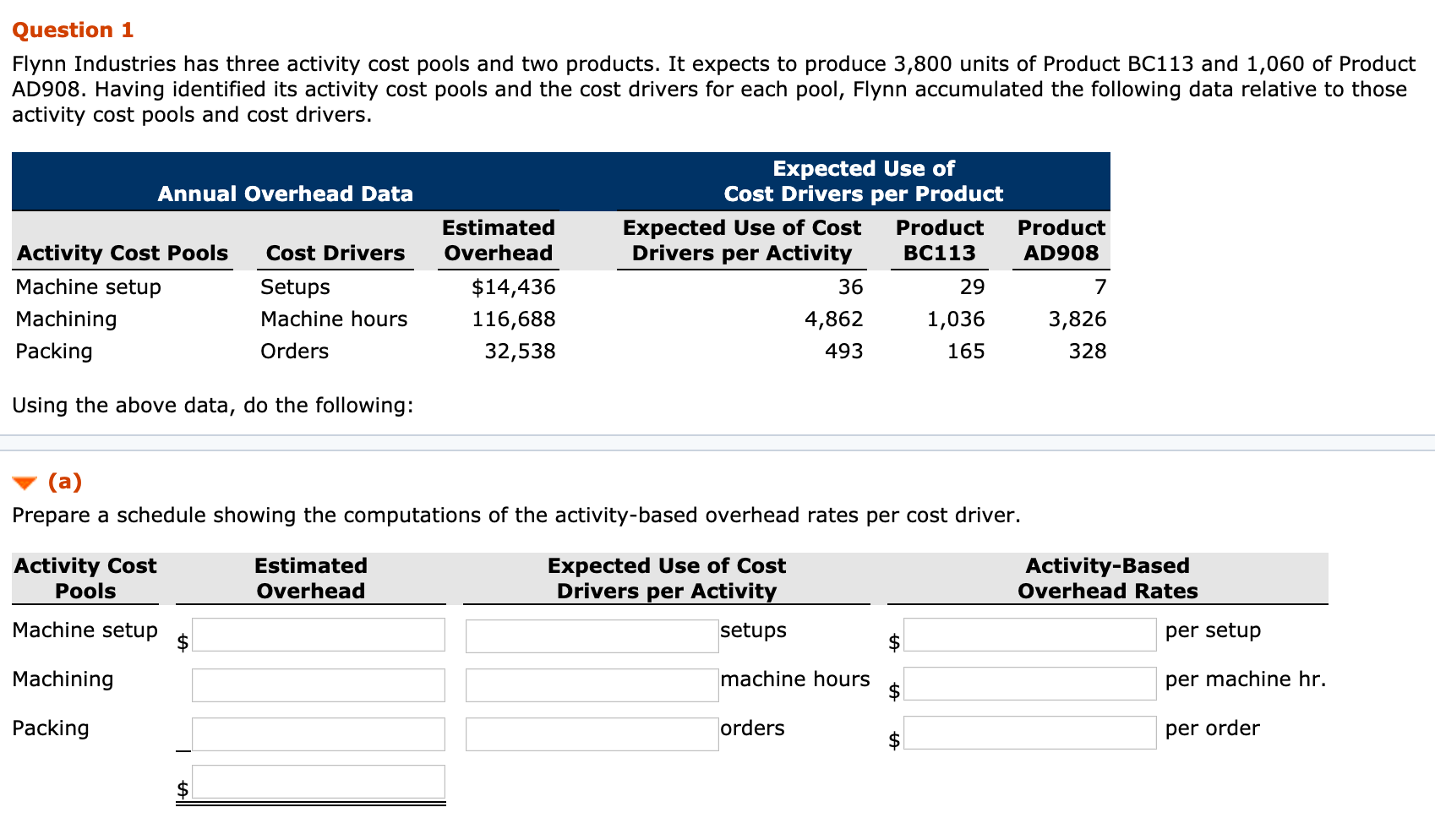The image size is (1435, 840).
Task: Click the total Estimated Overhead input field
Action: [319, 783]
